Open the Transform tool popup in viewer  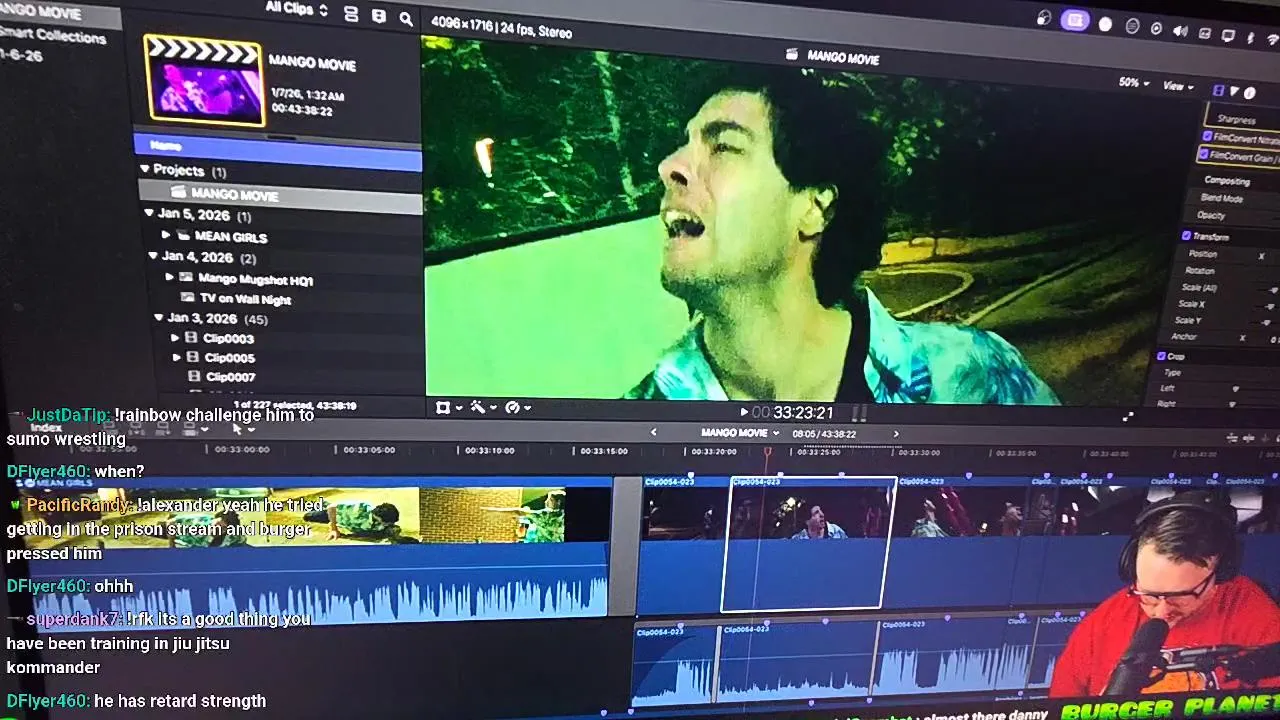[448, 407]
